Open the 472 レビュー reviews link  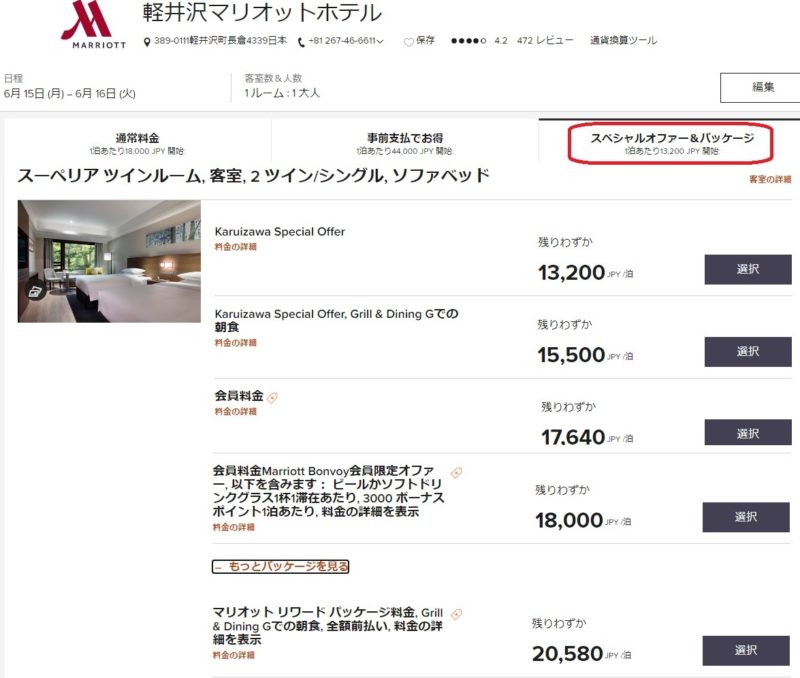click(545, 40)
